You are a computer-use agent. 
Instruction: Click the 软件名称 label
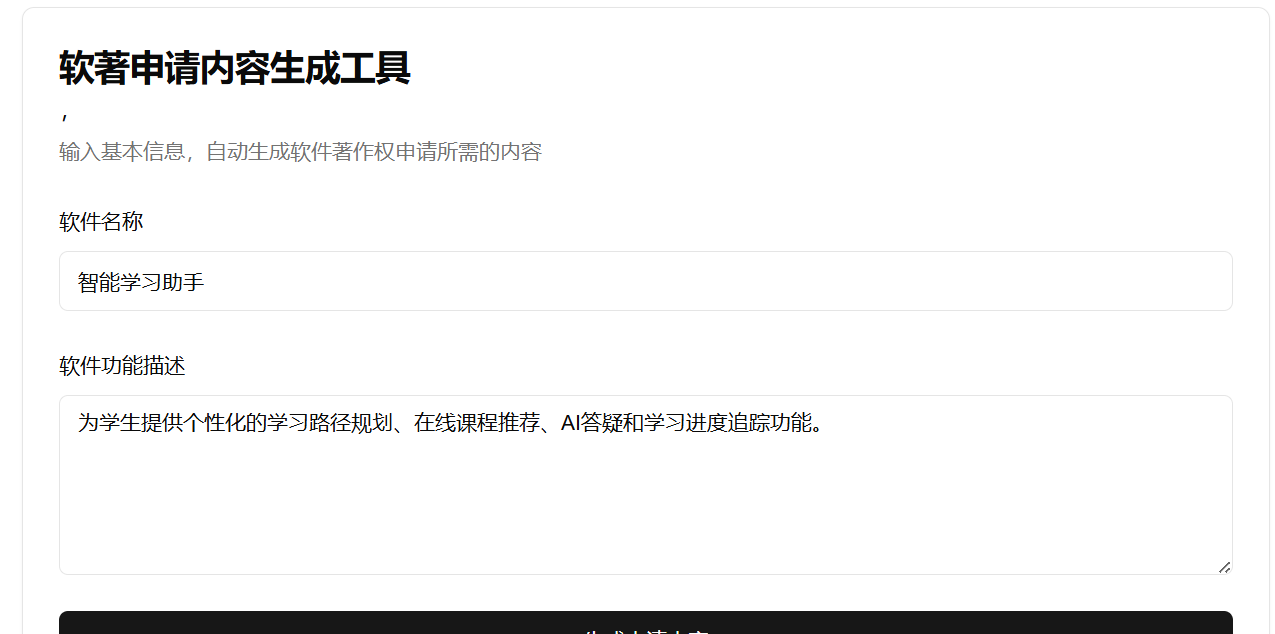[101, 222]
